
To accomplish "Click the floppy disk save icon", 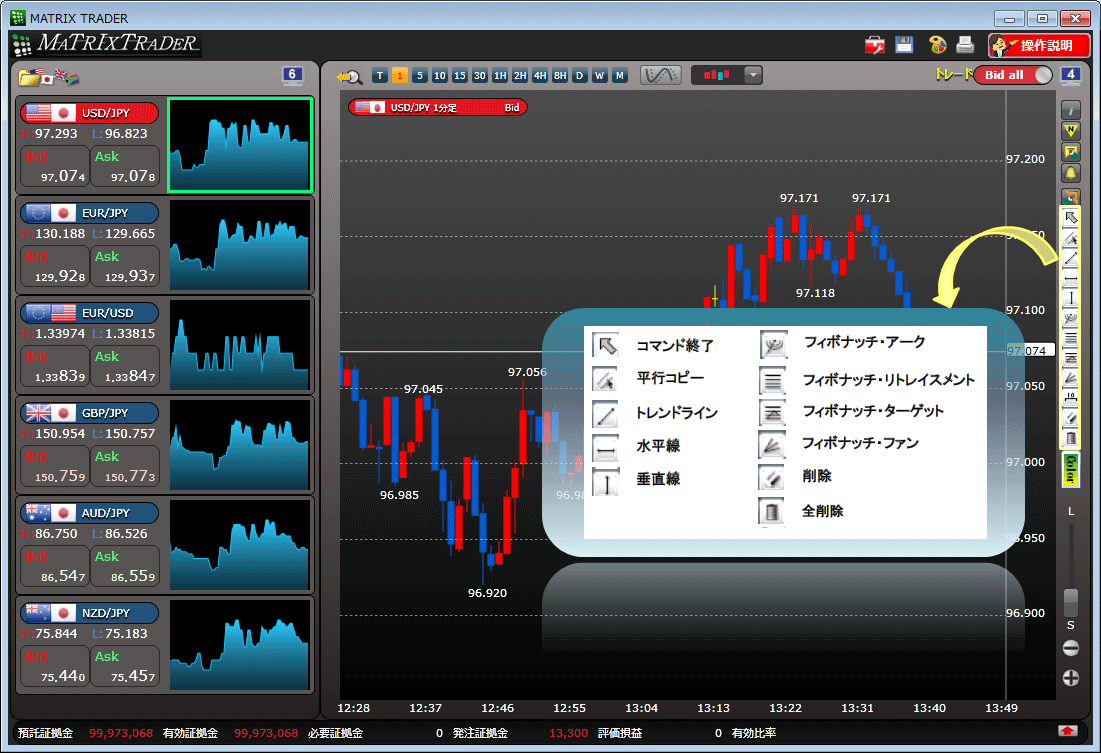I will tap(904, 45).
